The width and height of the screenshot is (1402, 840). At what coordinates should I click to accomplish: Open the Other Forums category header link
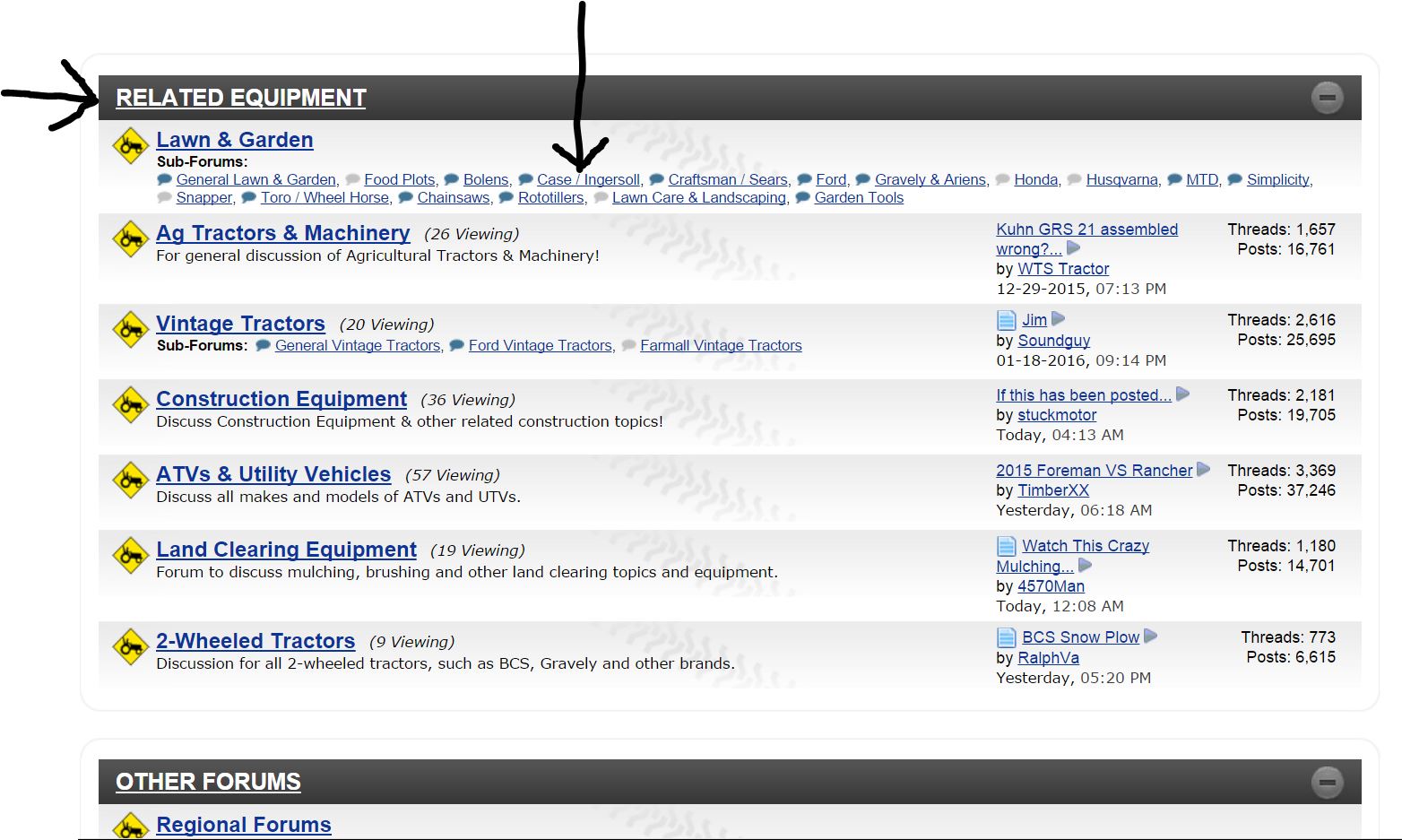(x=208, y=782)
